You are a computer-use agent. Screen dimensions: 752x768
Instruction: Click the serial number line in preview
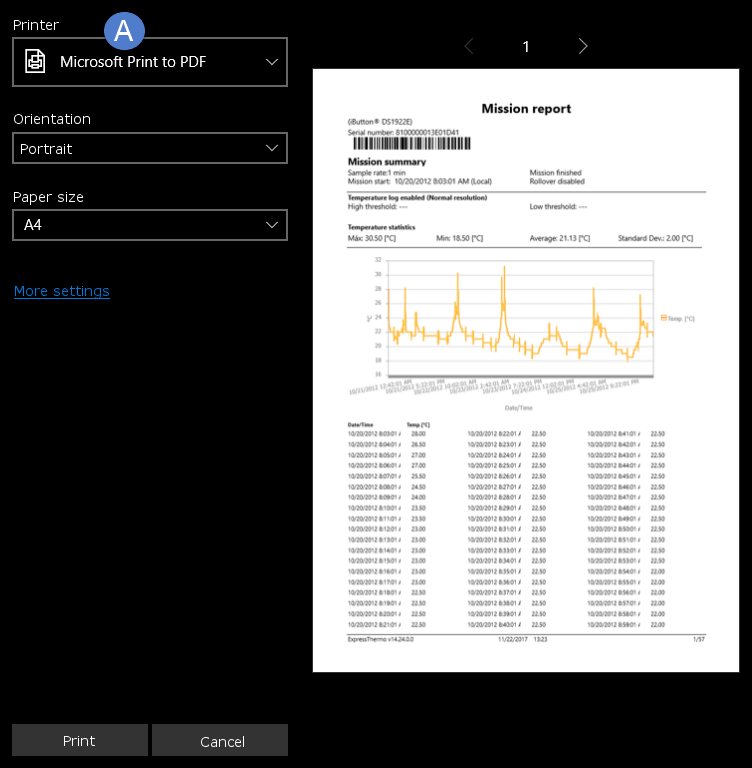(x=403, y=132)
